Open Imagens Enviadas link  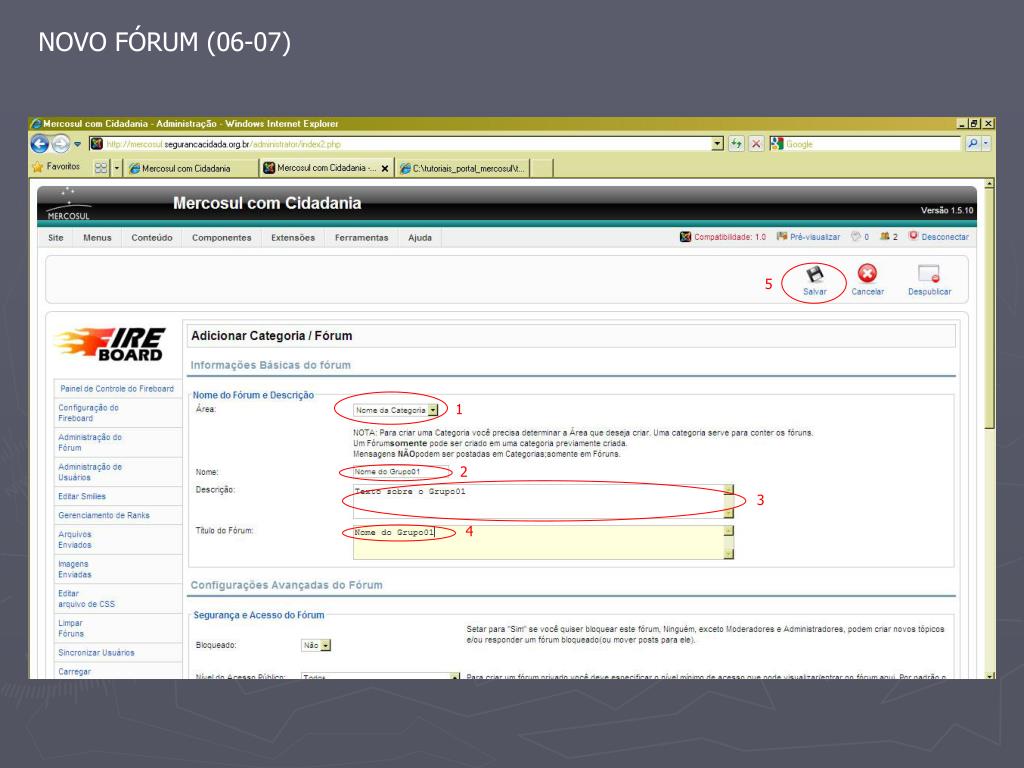point(74,569)
